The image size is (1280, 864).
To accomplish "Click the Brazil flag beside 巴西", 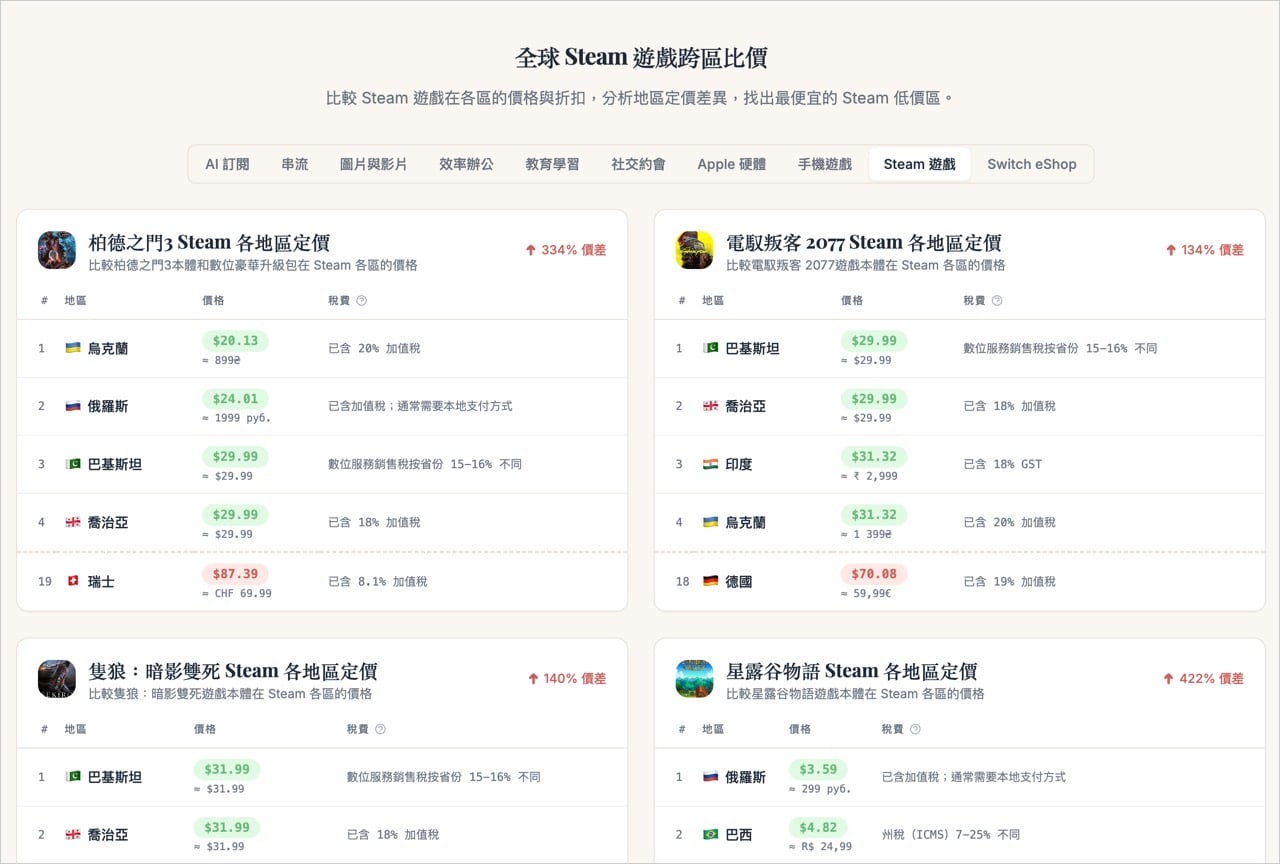I will pos(710,834).
